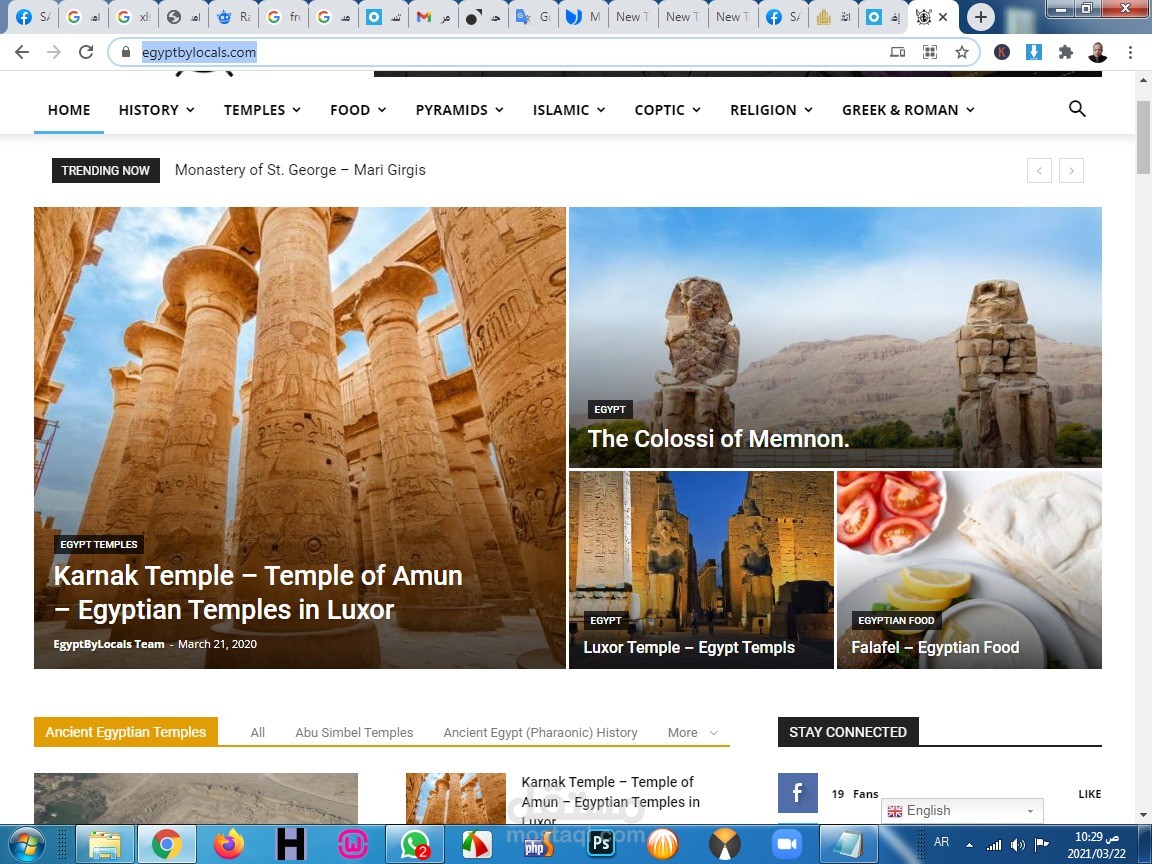Open WhatsApp from the taskbar
The image size is (1152, 864).
point(414,844)
